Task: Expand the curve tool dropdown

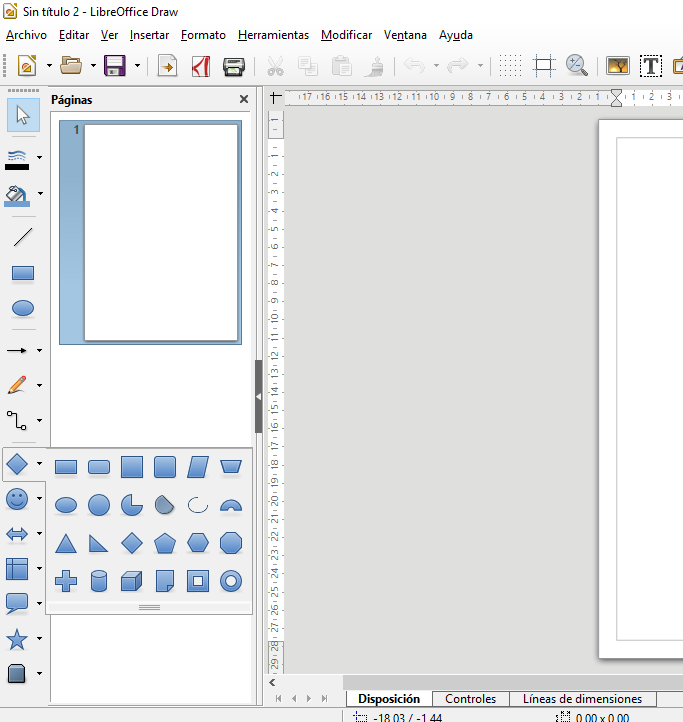Action: tap(40, 385)
